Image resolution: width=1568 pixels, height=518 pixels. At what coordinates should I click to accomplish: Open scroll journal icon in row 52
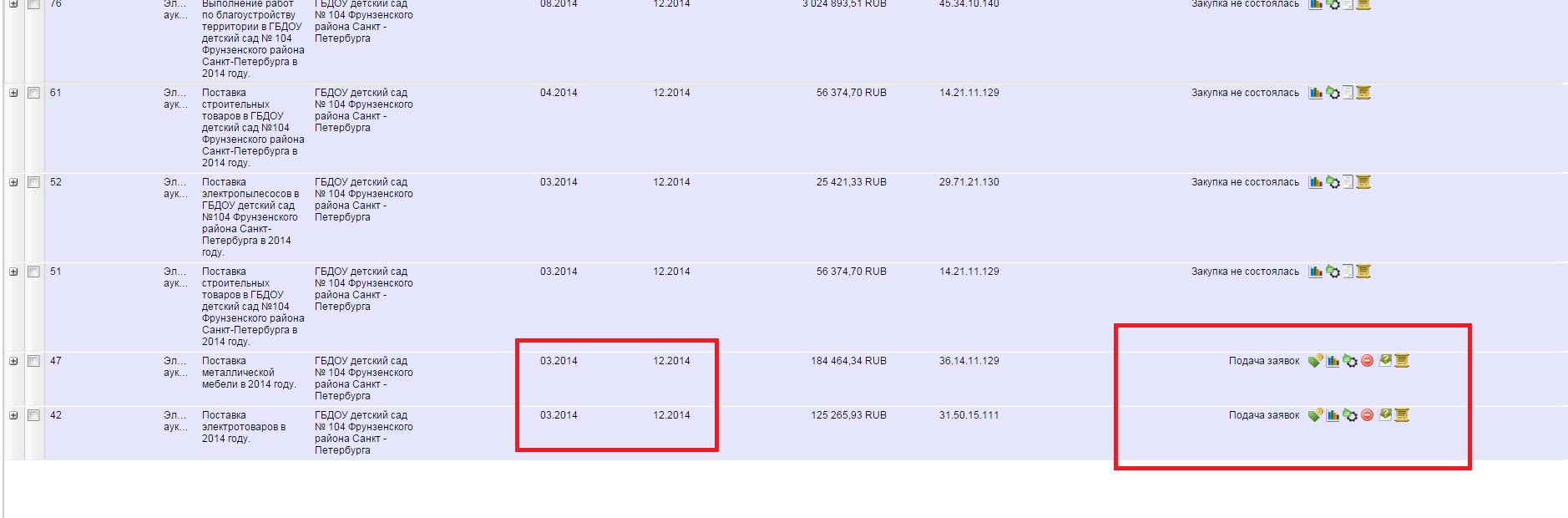pos(1363,182)
